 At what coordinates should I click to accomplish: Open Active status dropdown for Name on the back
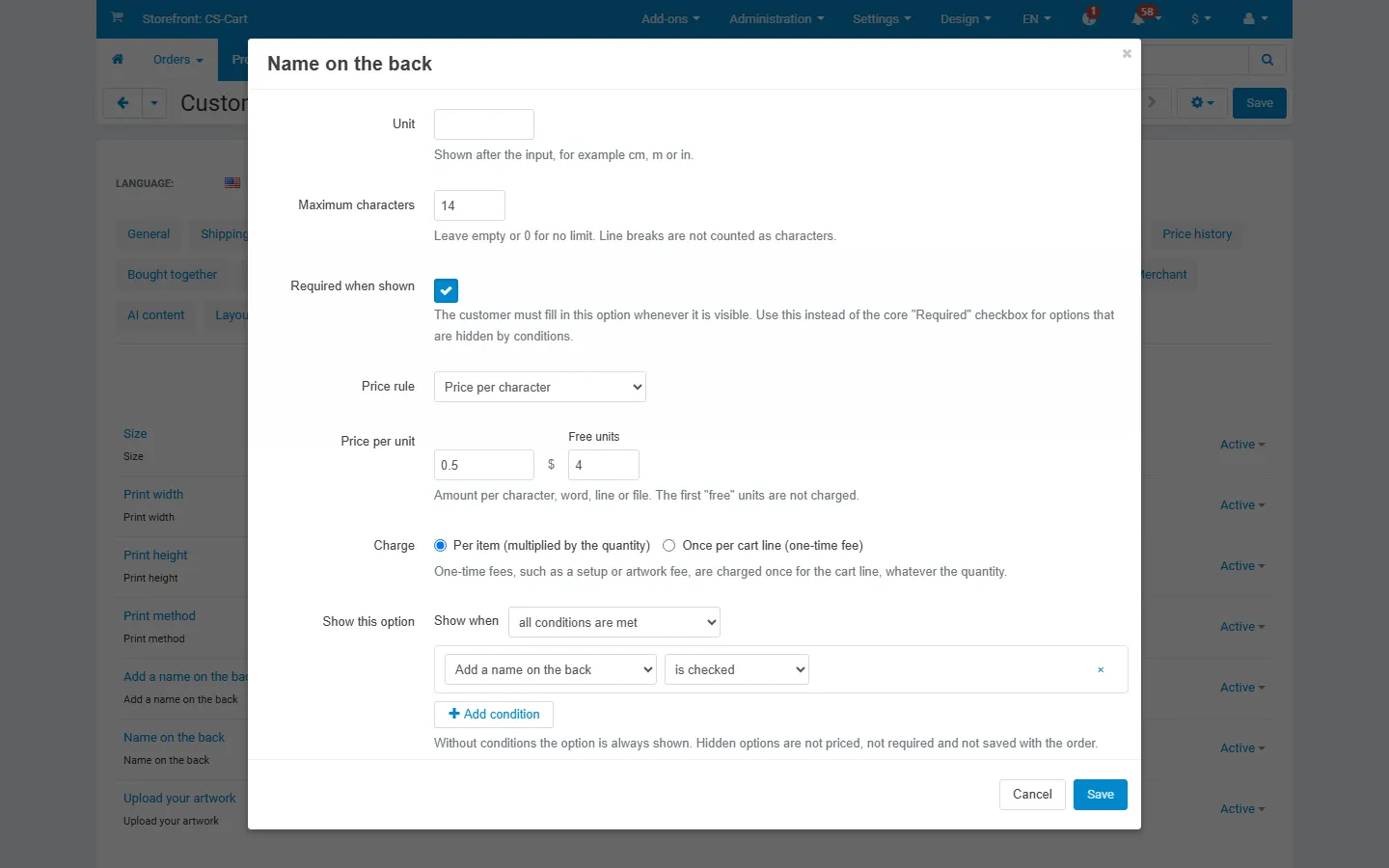(x=1242, y=748)
